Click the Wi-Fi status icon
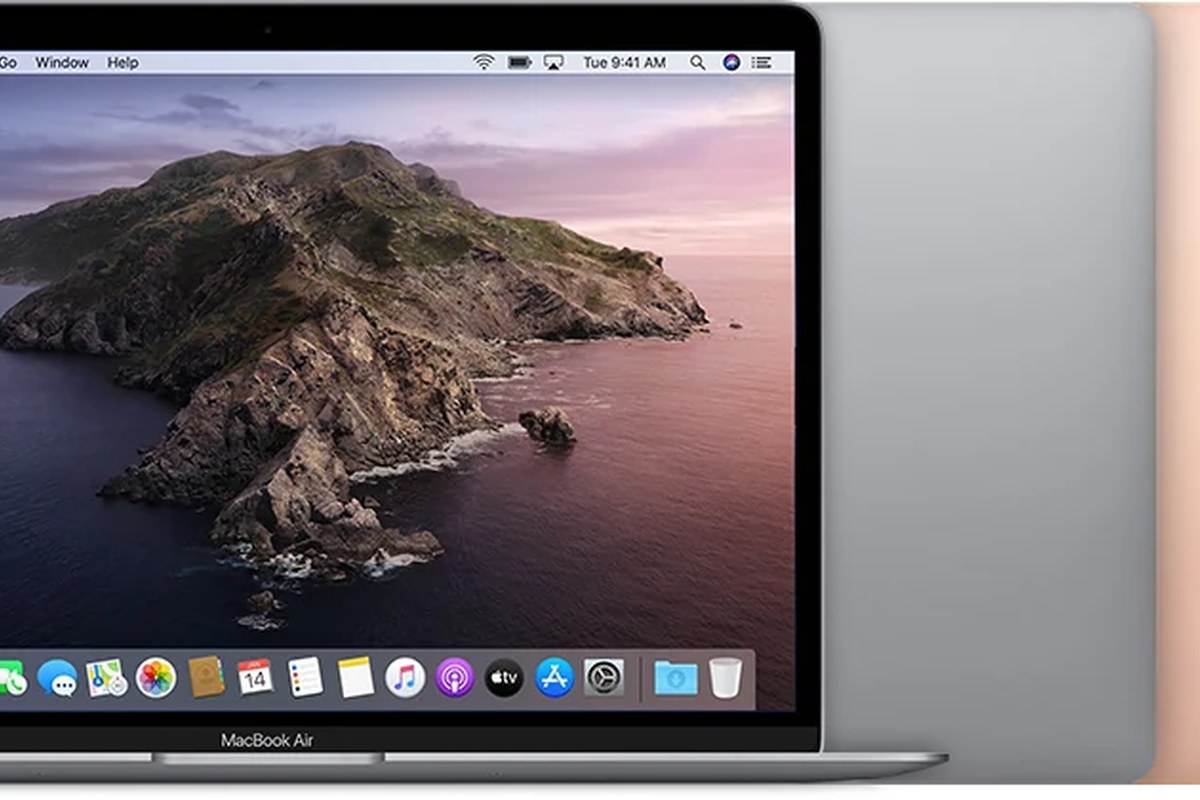Viewport: 1200px width, 800px height. pos(484,62)
